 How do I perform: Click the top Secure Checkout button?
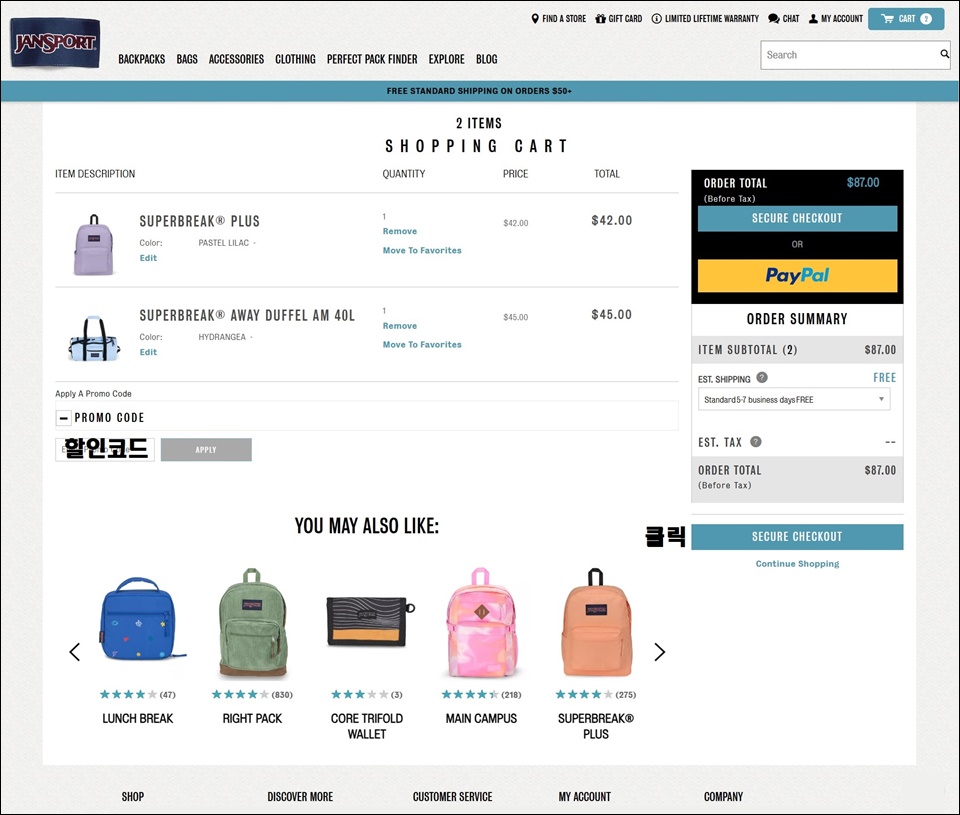797,218
